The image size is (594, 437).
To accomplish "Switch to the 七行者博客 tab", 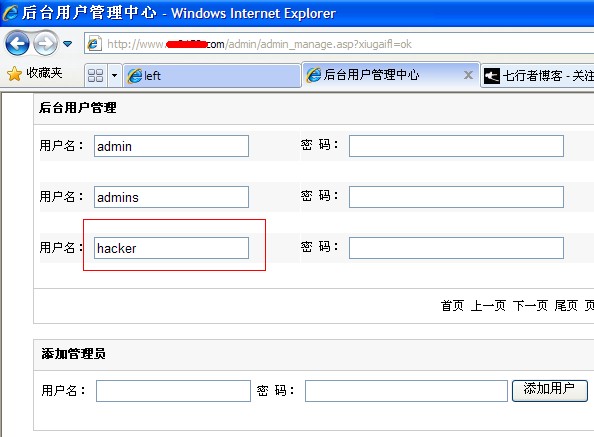I will 538,76.
